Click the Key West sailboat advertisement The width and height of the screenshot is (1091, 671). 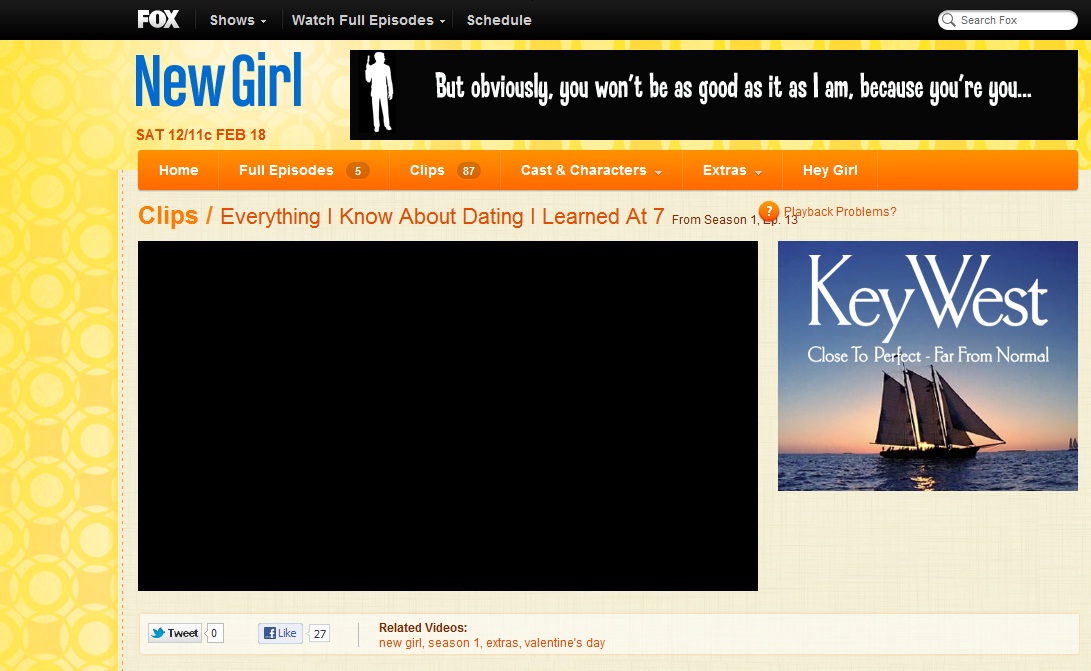(928, 366)
